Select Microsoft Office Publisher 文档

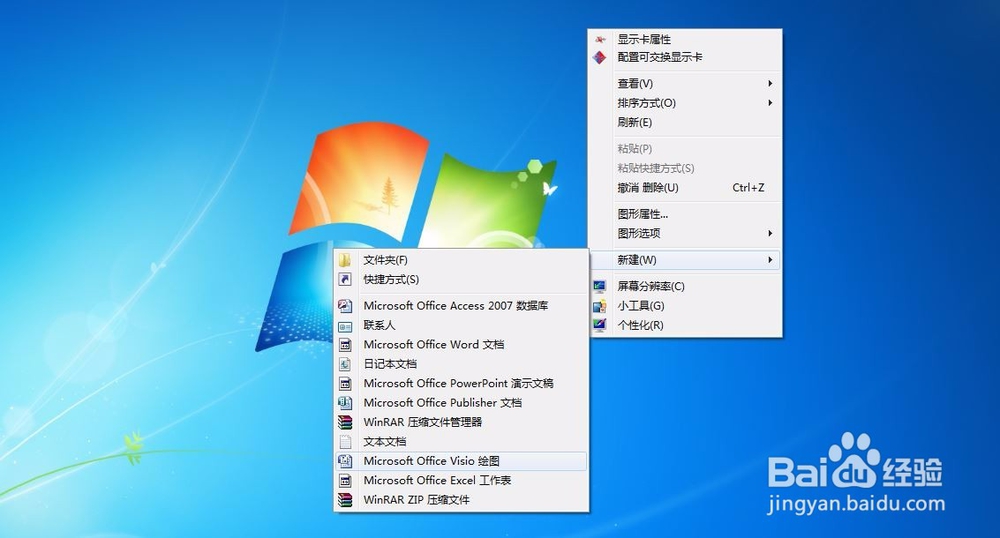click(x=461, y=403)
